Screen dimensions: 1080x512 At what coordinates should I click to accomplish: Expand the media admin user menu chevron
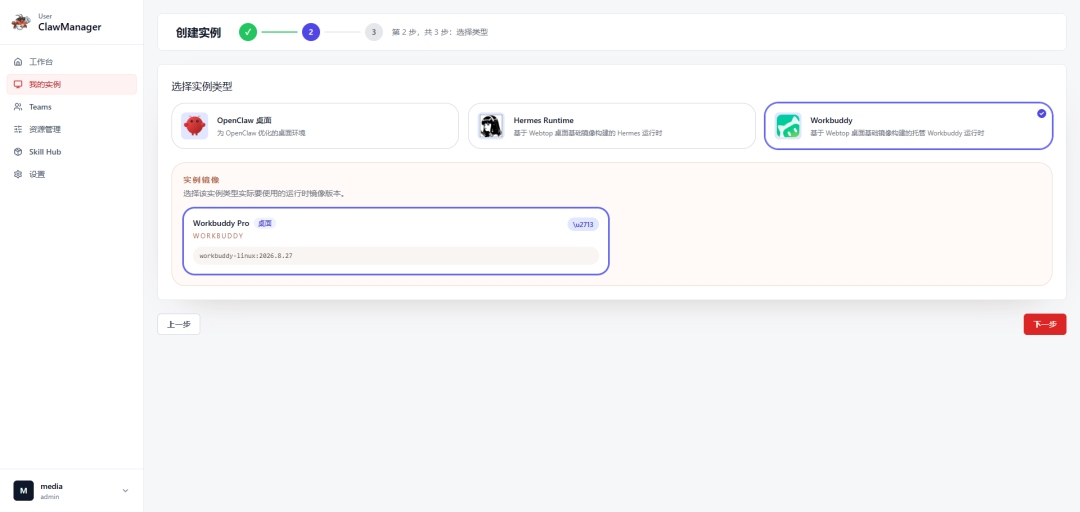(125, 491)
